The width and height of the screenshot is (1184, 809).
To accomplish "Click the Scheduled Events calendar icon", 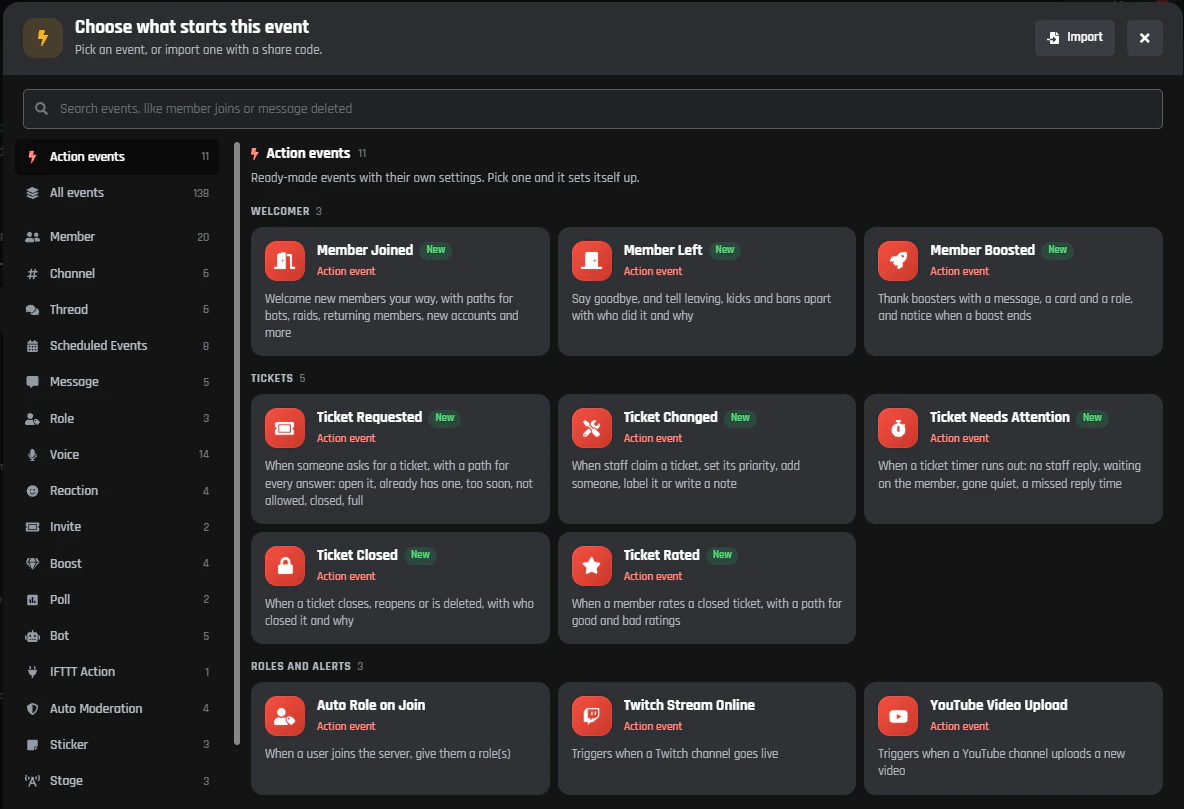I will pos(32,346).
